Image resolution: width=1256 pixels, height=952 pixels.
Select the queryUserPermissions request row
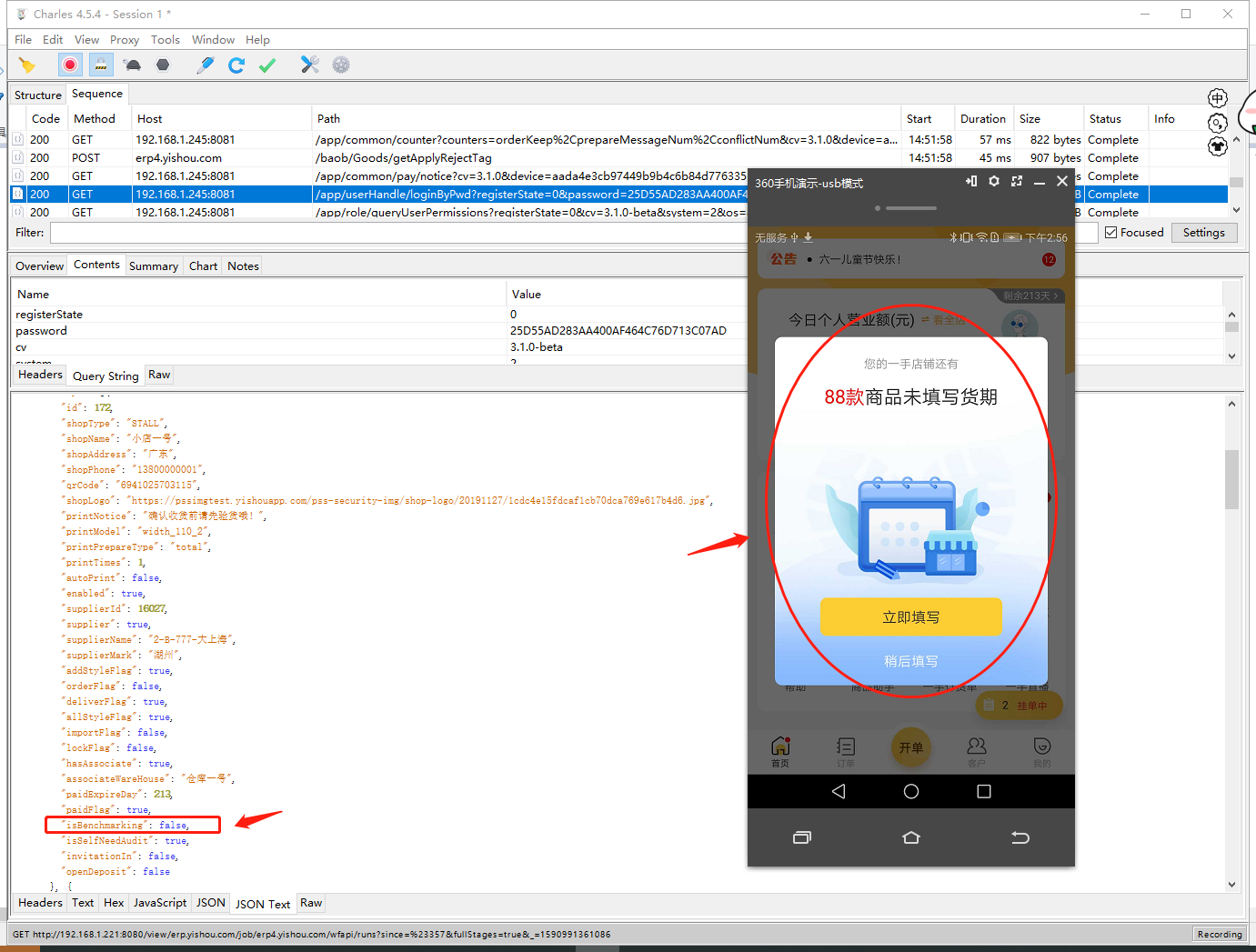618,213
